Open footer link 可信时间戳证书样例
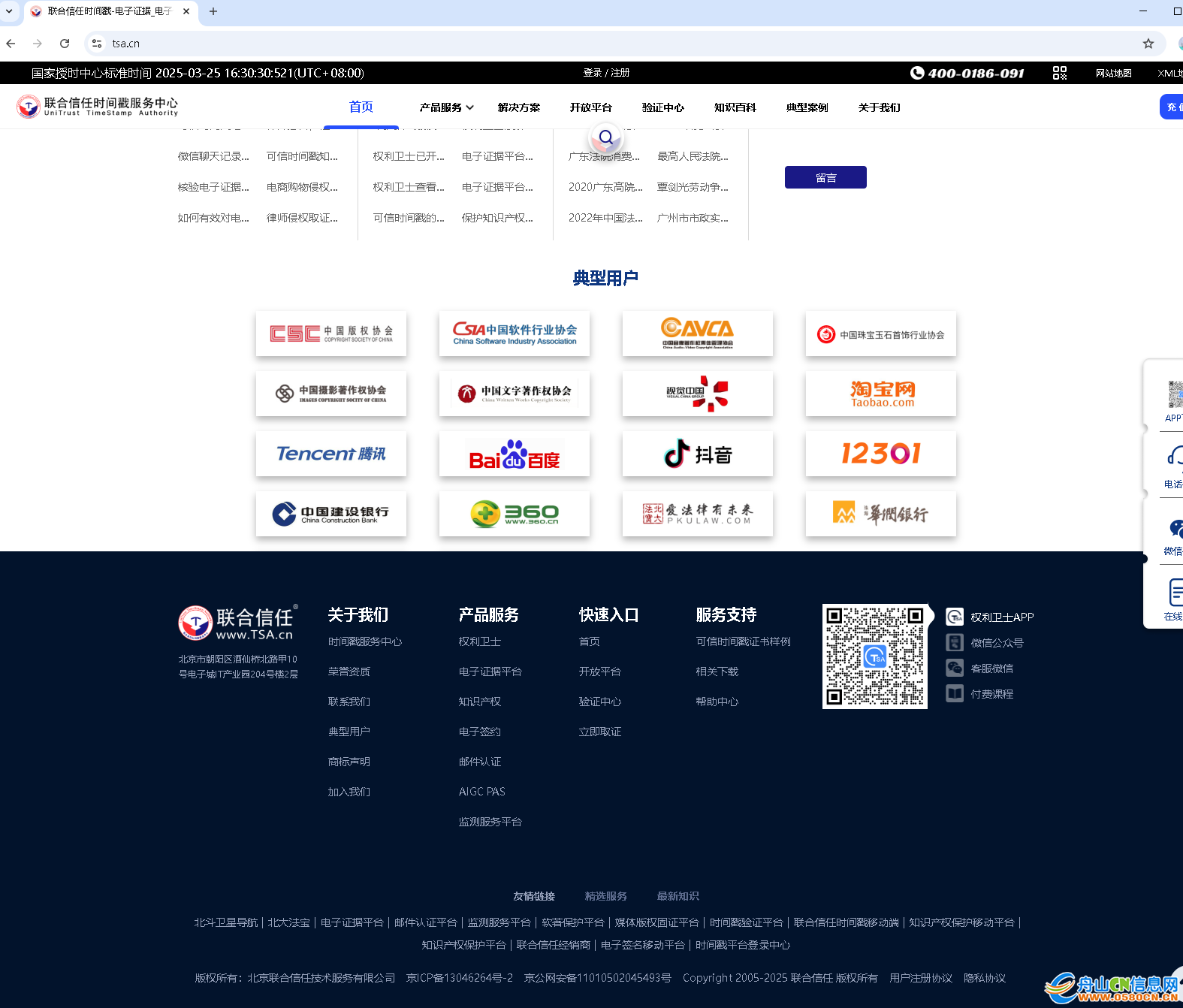This screenshot has width=1183, height=1008. coord(744,641)
